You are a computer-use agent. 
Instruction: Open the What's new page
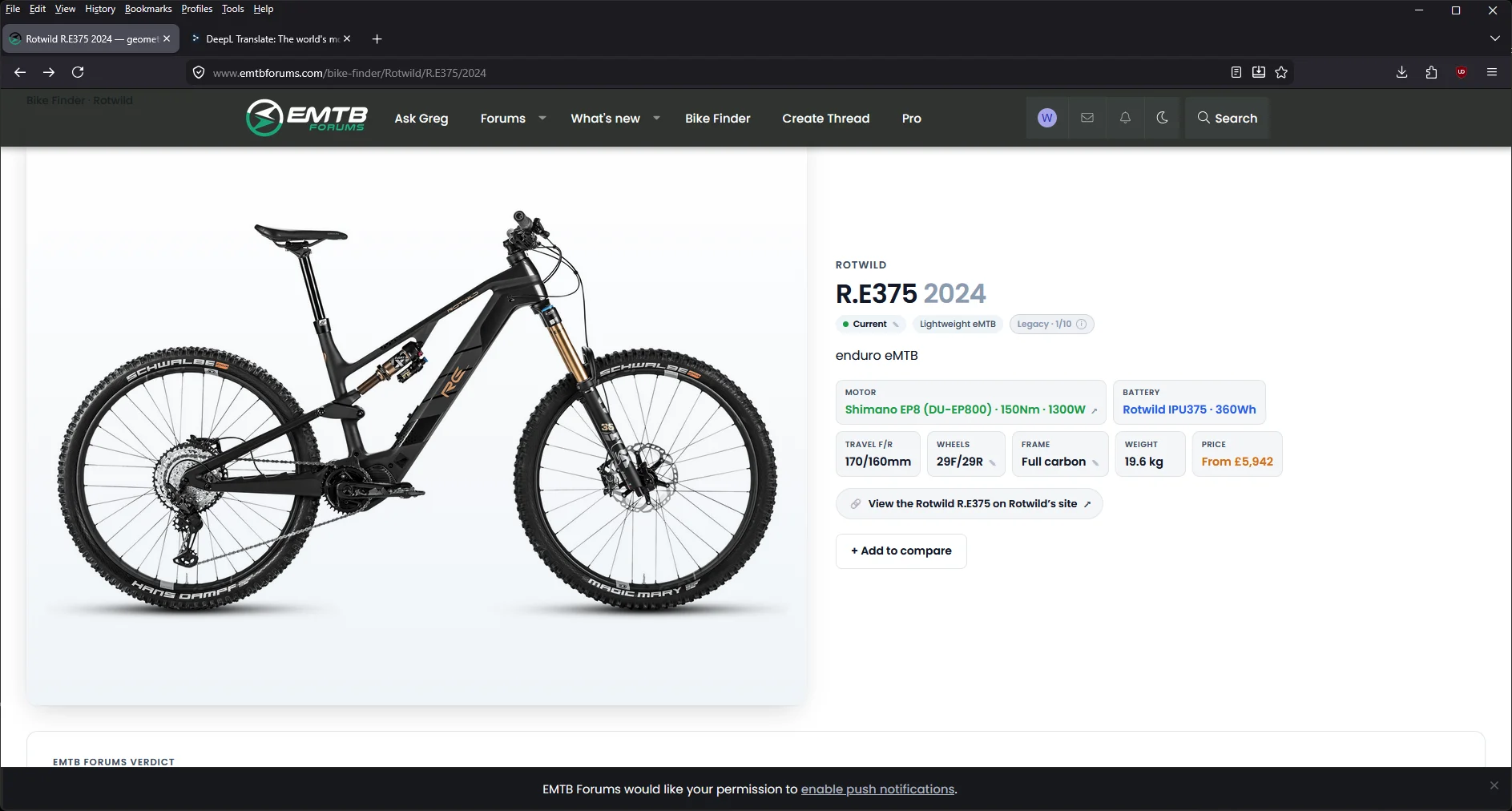tap(605, 118)
